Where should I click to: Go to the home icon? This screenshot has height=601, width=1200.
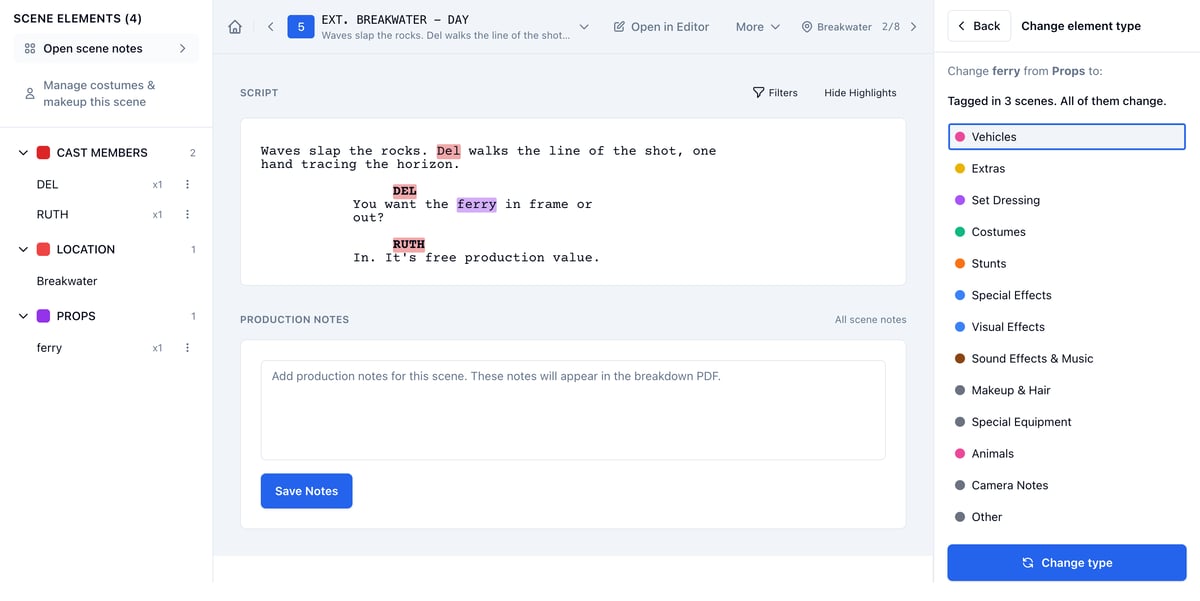pos(235,27)
